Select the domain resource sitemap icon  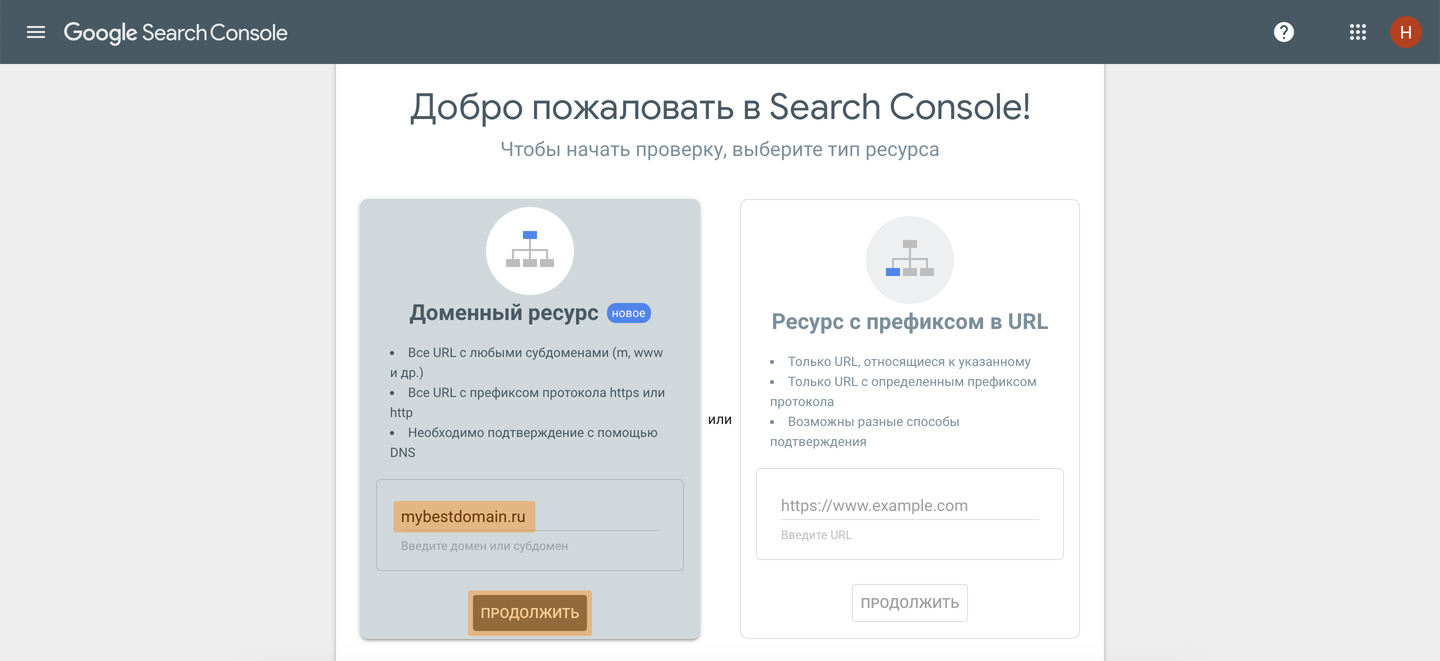[530, 250]
